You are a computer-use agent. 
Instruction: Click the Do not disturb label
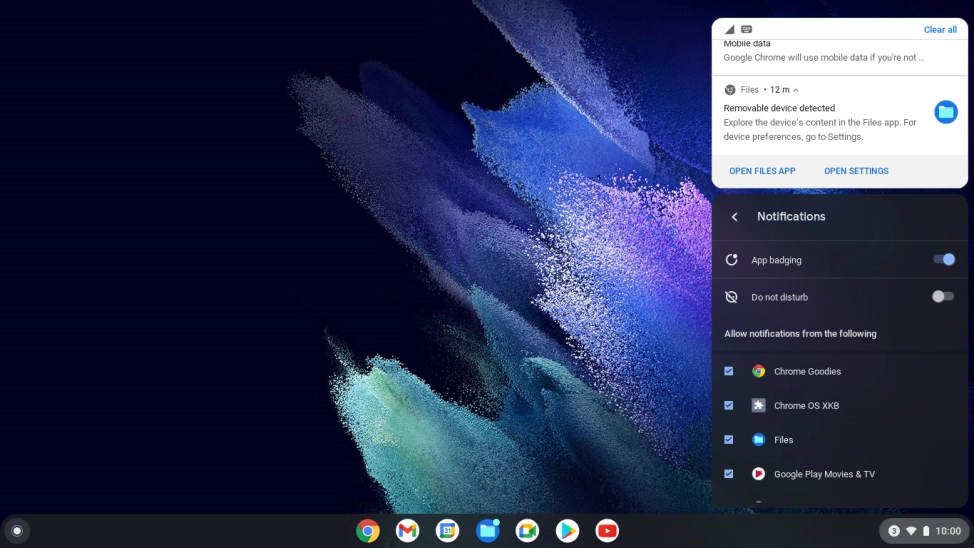pyautogui.click(x=780, y=297)
